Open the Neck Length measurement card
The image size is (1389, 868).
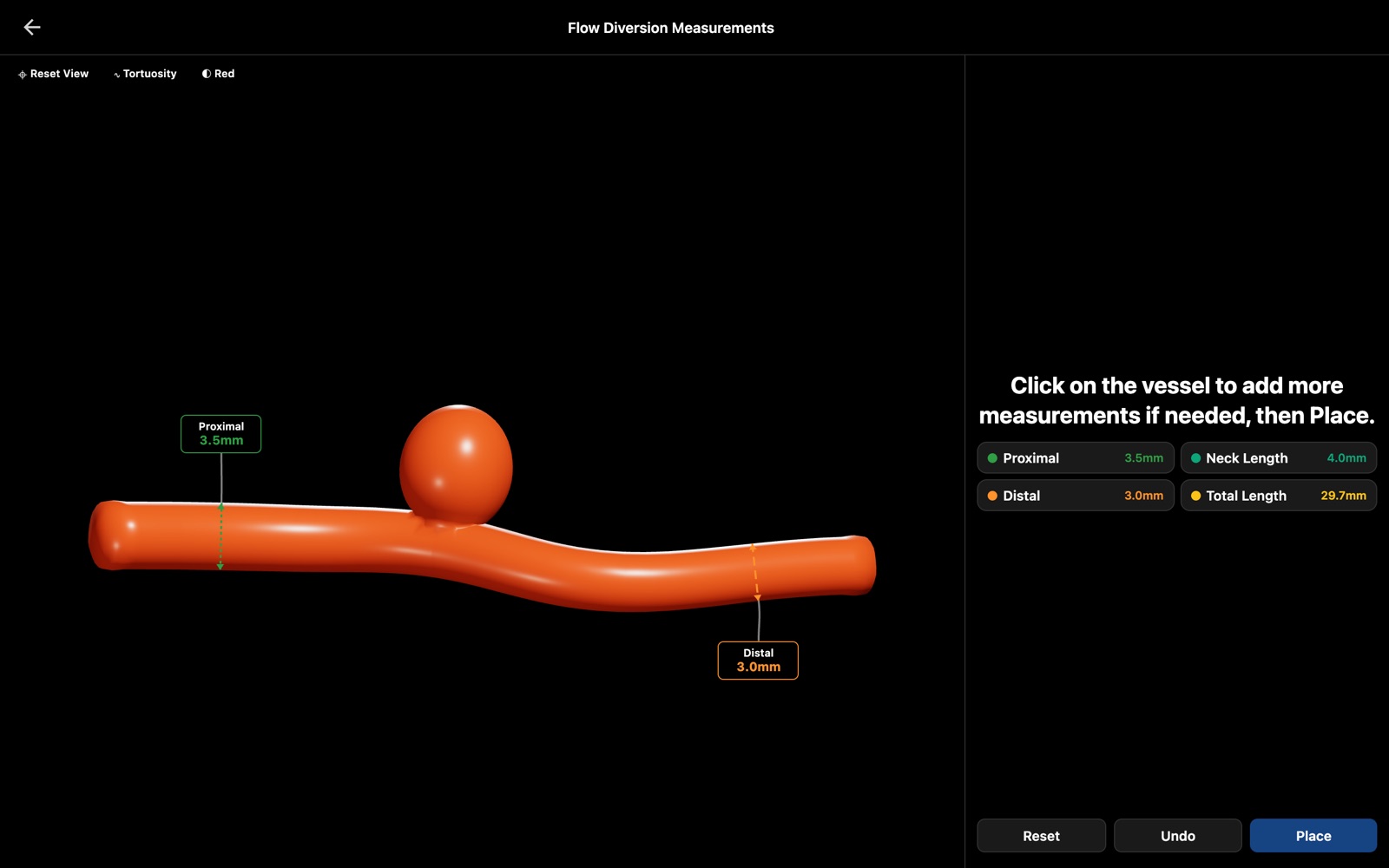[1279, 457]
